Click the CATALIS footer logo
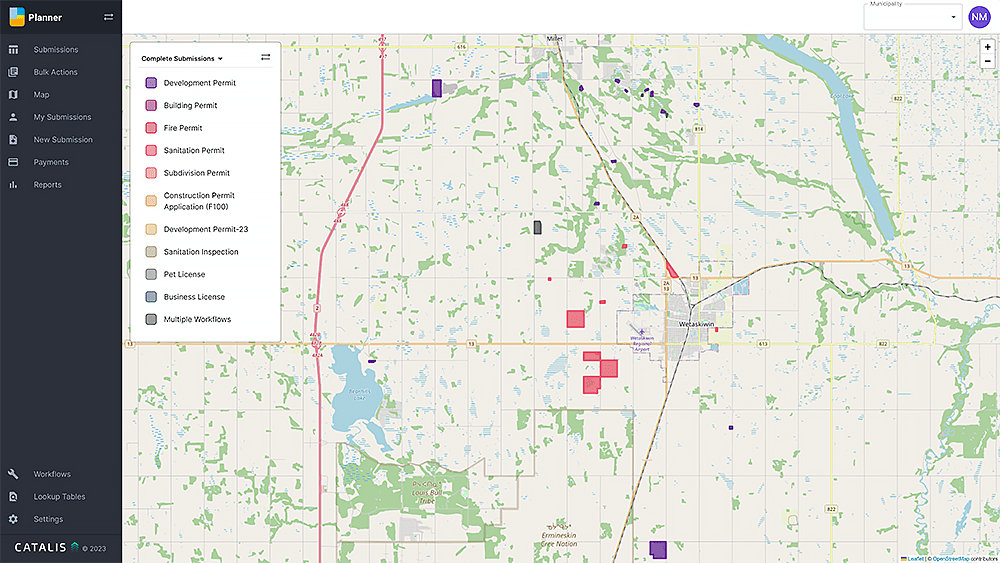 [x=46, y=547]
